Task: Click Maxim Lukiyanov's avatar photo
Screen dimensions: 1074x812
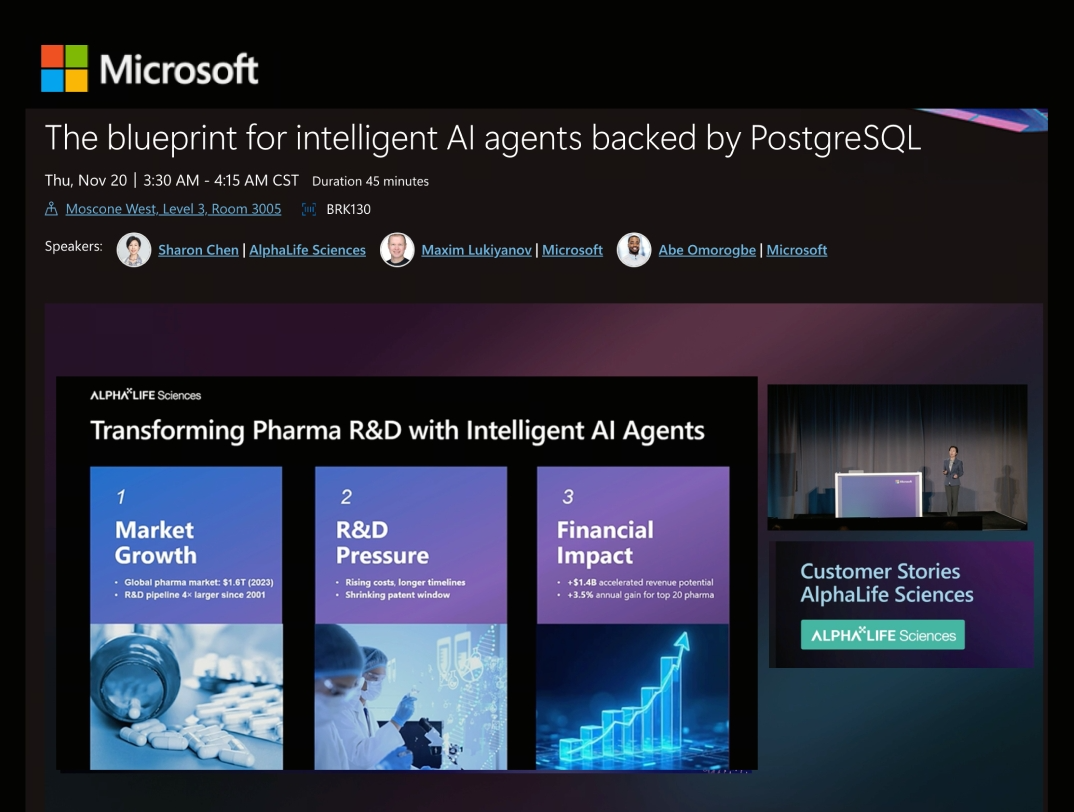Action: click(x=397, y=250)
